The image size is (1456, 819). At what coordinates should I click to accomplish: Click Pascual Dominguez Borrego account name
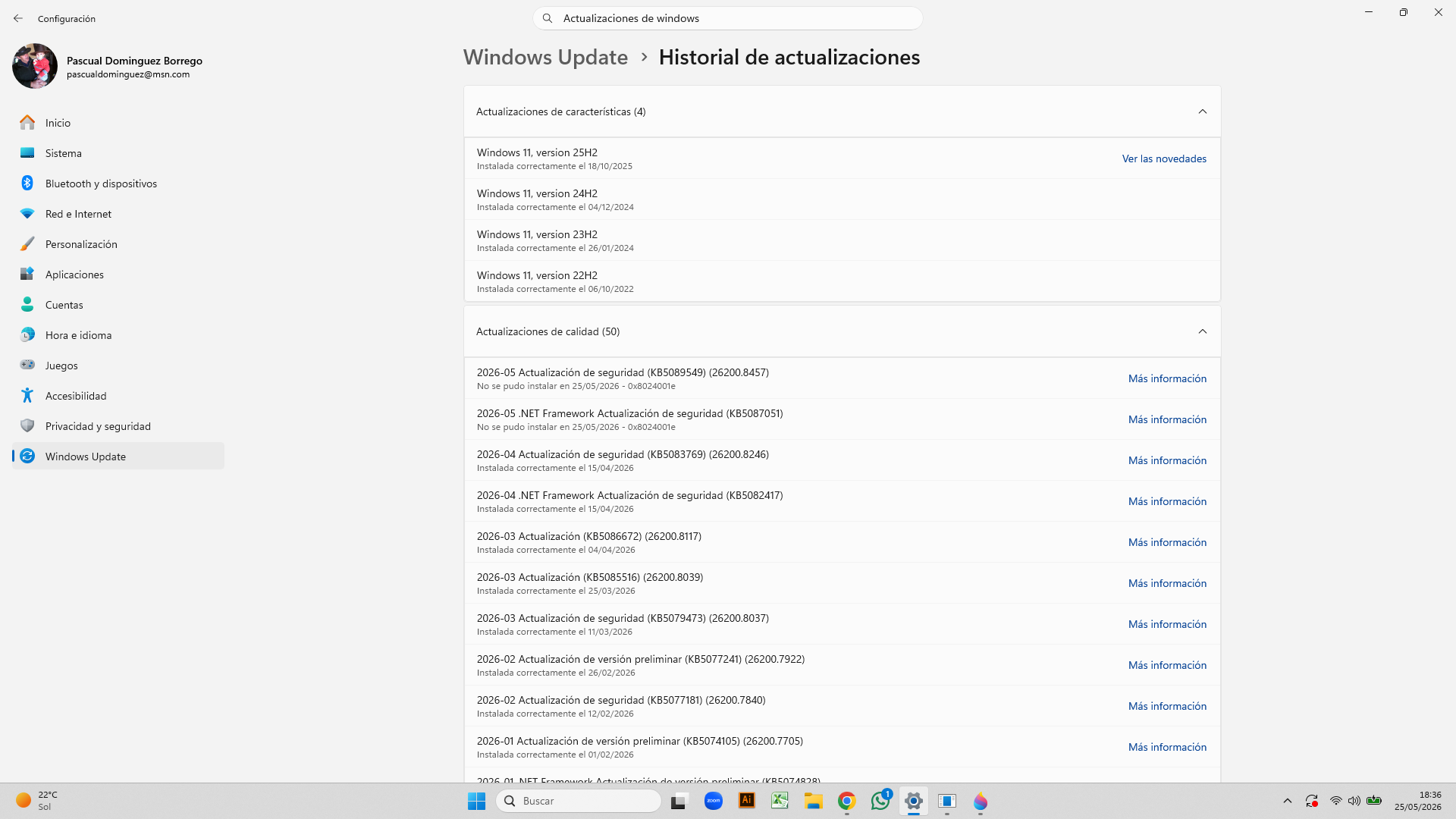point(134,61)
